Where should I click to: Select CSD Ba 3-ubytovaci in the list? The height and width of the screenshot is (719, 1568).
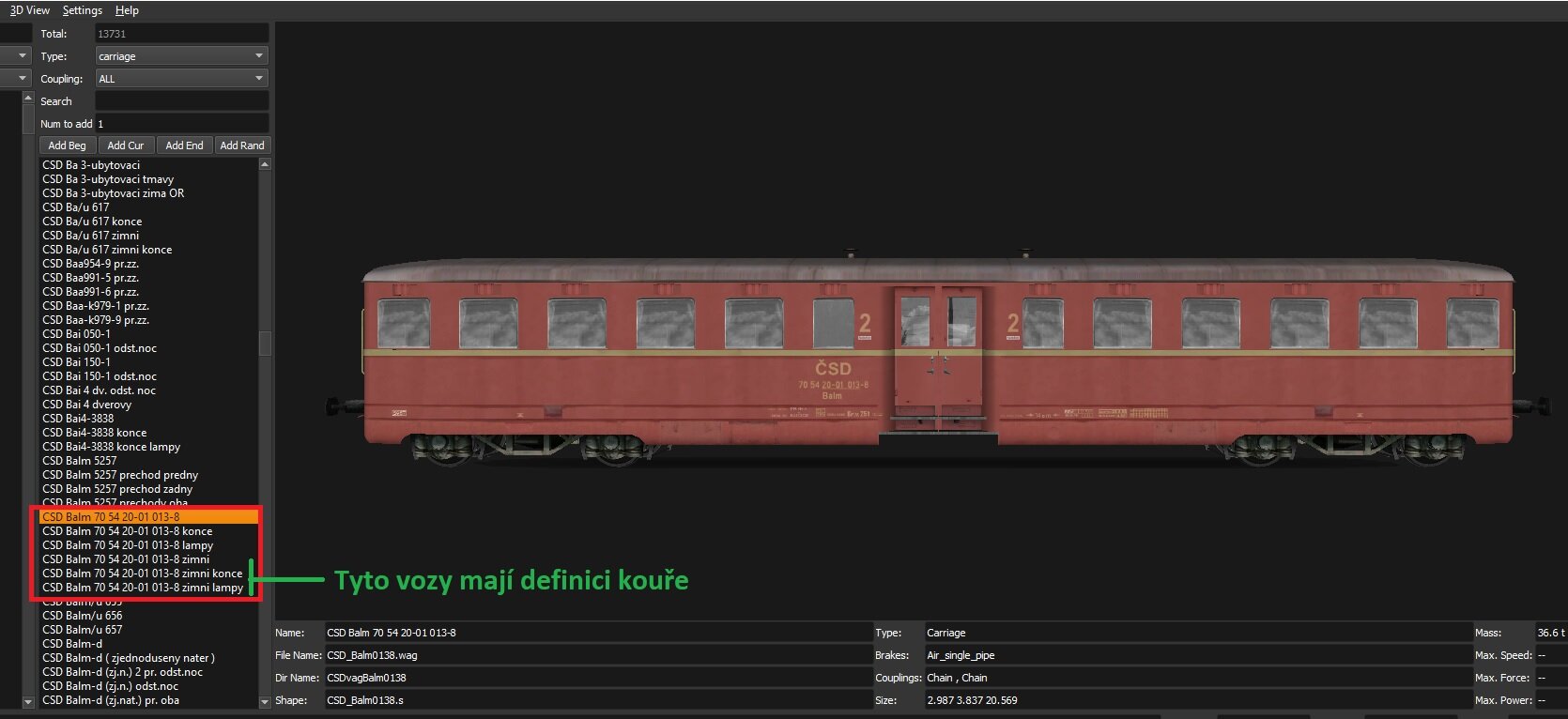(91, 165)
